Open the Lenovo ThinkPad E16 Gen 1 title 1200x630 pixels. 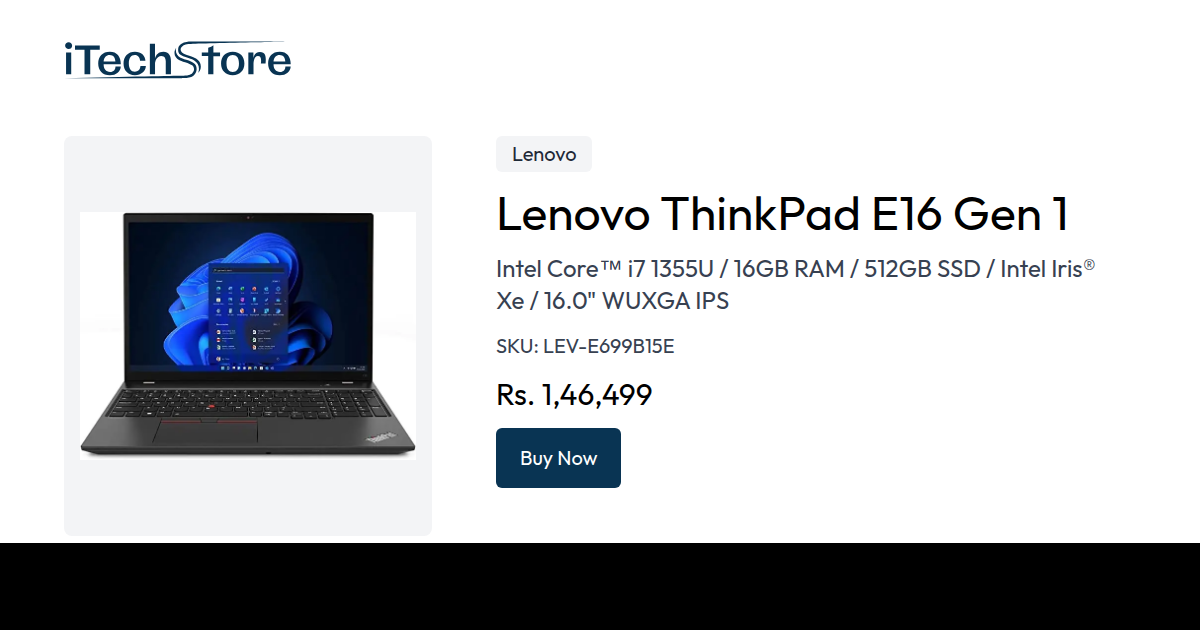point(783,214)
